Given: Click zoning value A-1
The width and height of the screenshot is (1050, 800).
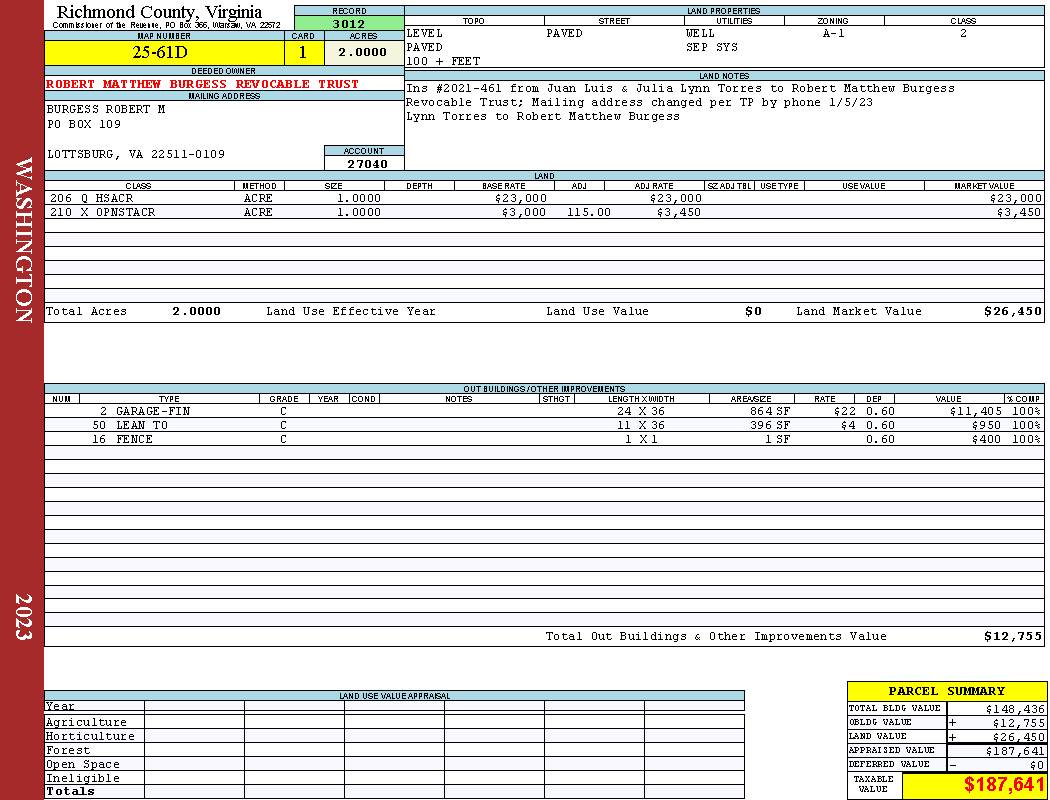Looking at the screenshot, I should [834, 33].
